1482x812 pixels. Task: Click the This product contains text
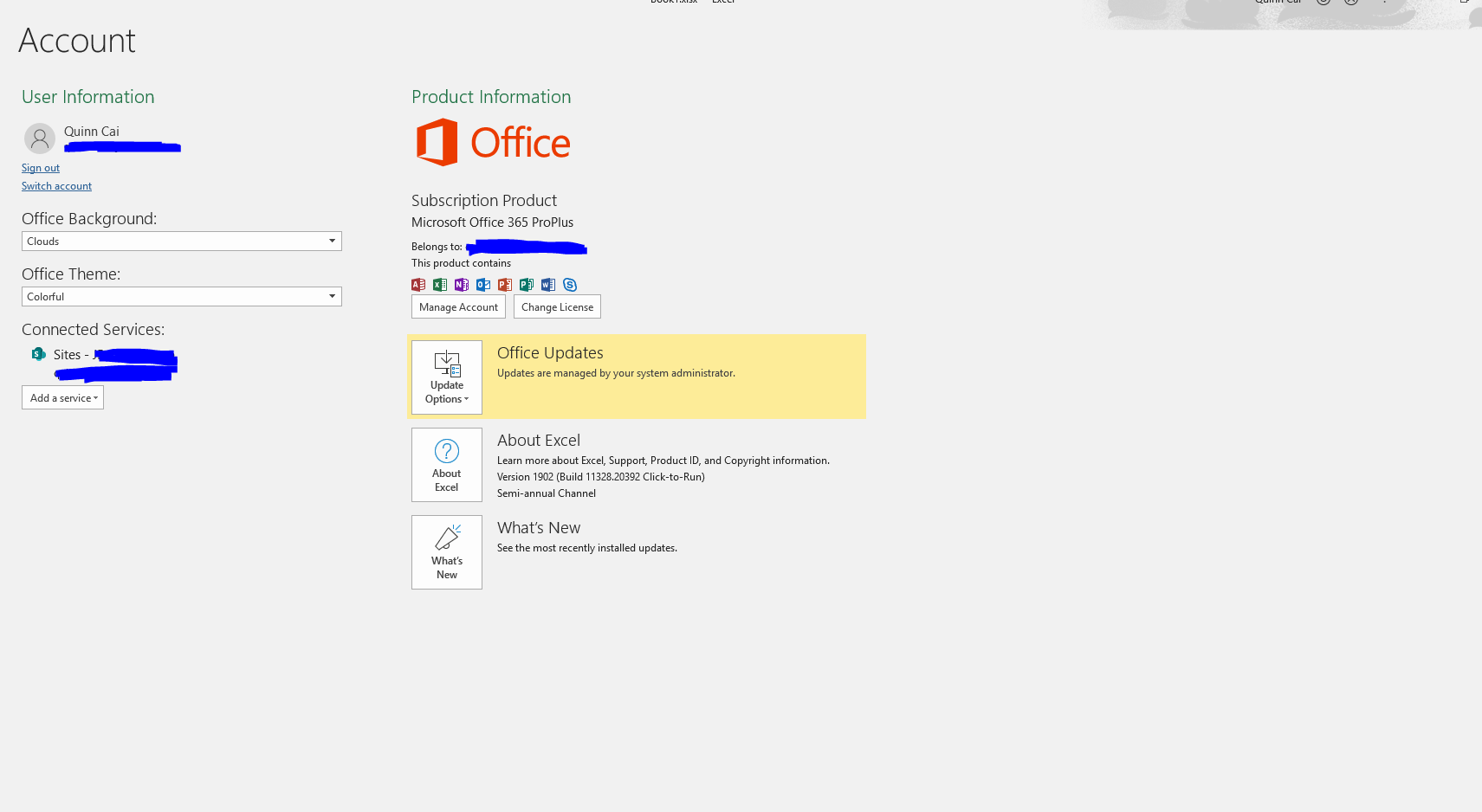coord(461,263)
